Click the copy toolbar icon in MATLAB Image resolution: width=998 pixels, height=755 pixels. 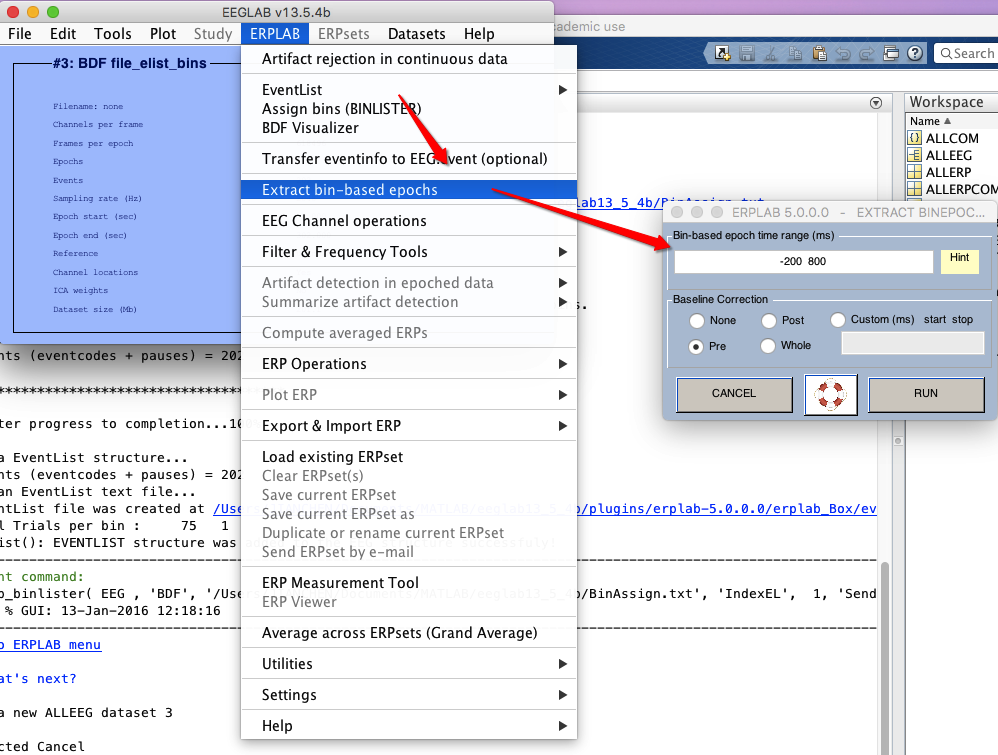[x=795, y=53]
